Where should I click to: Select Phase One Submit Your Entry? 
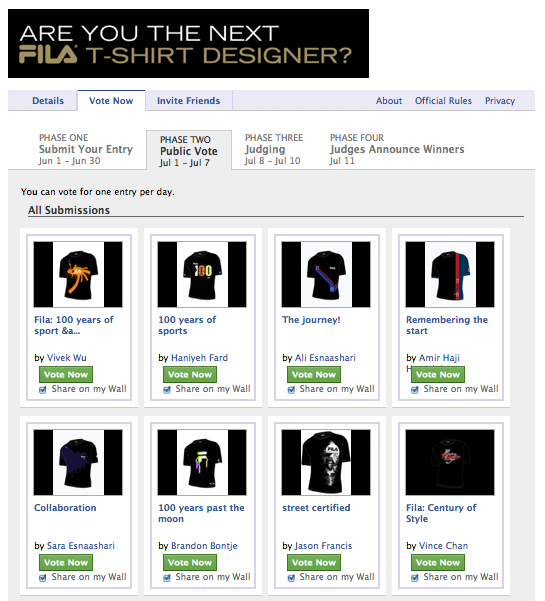coord(86,149)
